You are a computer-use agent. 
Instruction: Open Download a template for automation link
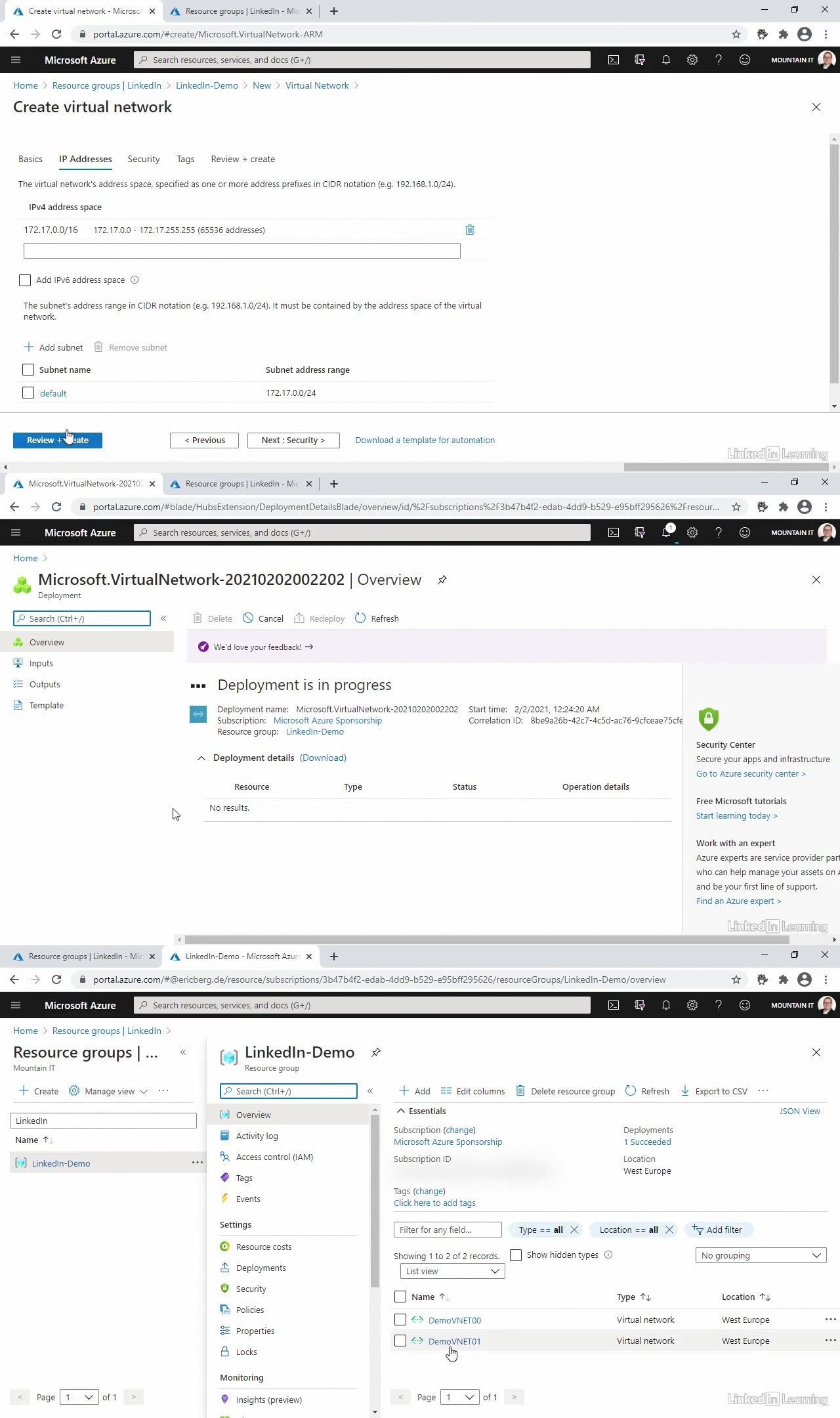425,440
